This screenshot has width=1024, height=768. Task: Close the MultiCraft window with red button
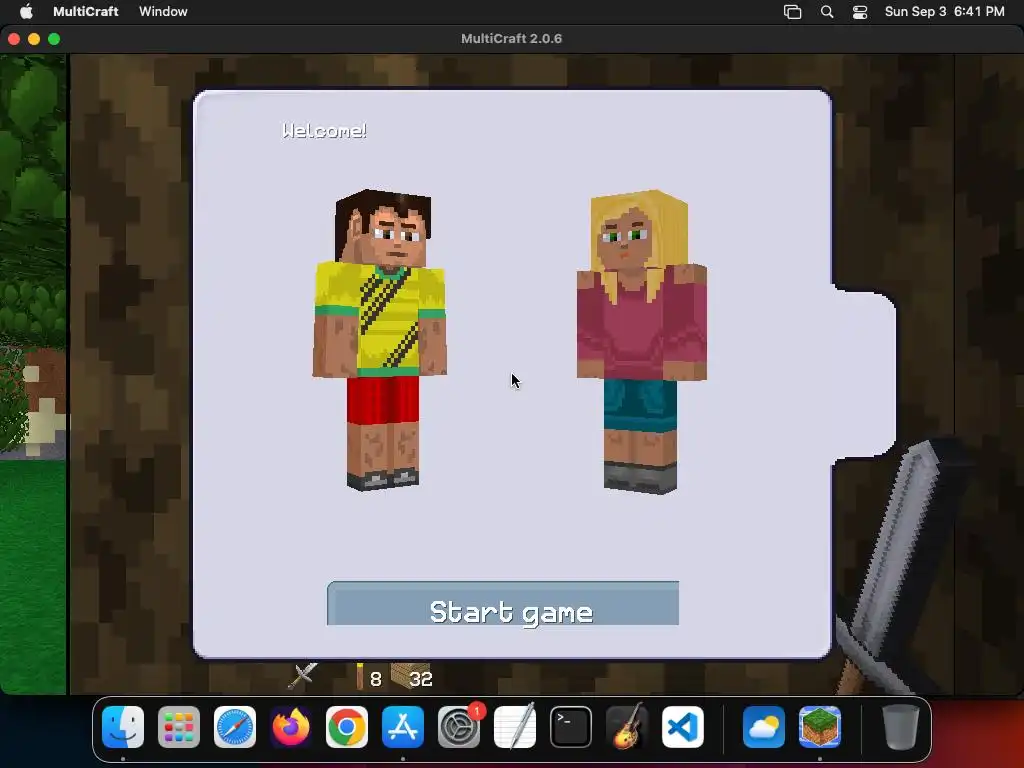pyautogui.click(x=14, y=39)
